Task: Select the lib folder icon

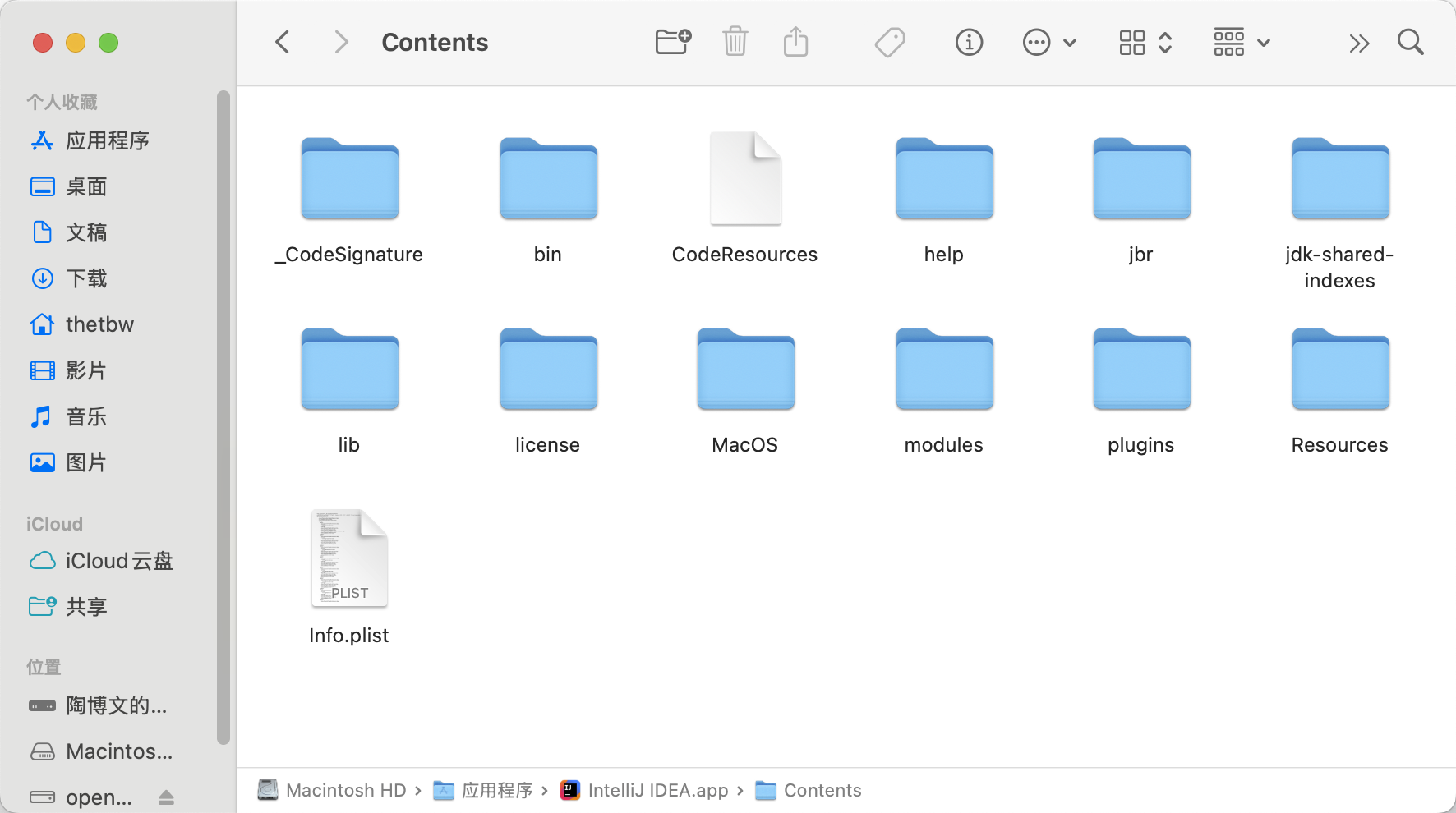Action: (350, 370)
